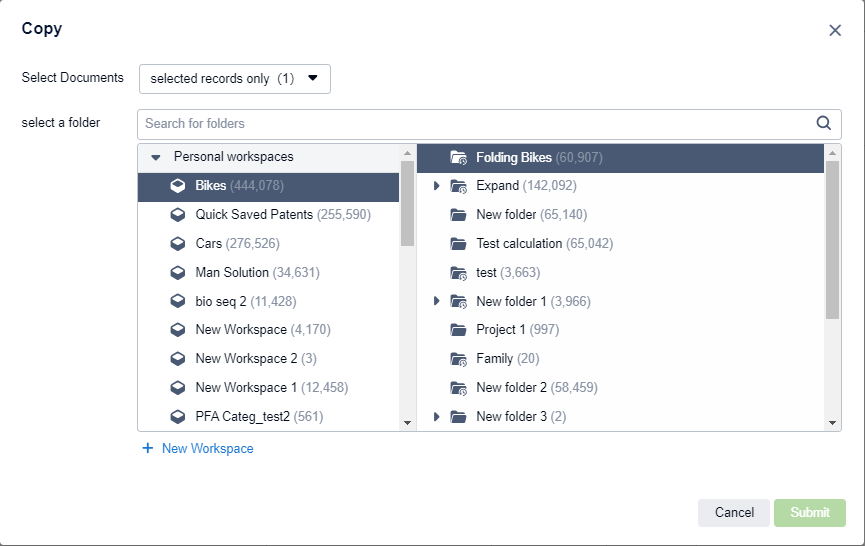
Task: Click the Test calculation folder icon
Action: pyautogui.click(x=459, y=244)
